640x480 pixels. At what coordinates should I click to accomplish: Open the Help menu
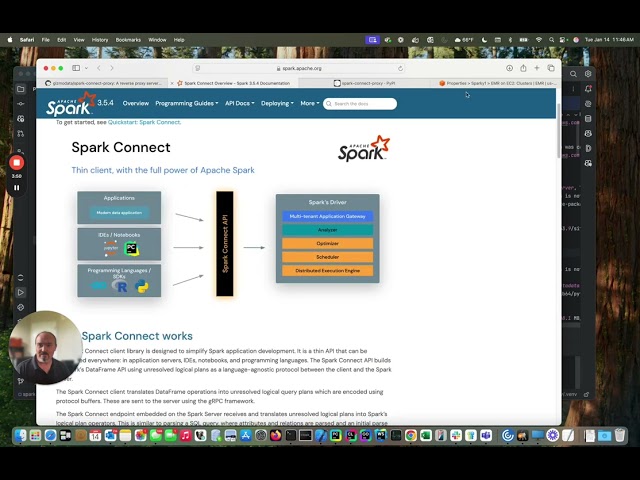pyautogui.click(x=179, y=40)
